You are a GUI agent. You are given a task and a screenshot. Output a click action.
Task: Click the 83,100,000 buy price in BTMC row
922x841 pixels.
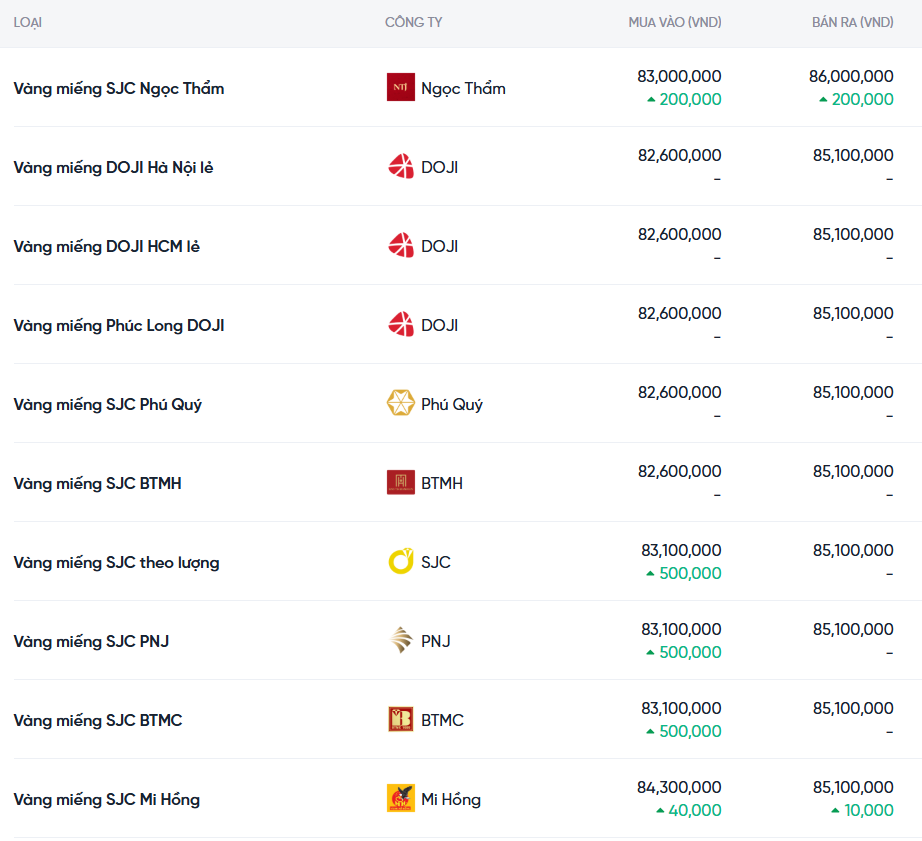681,708
